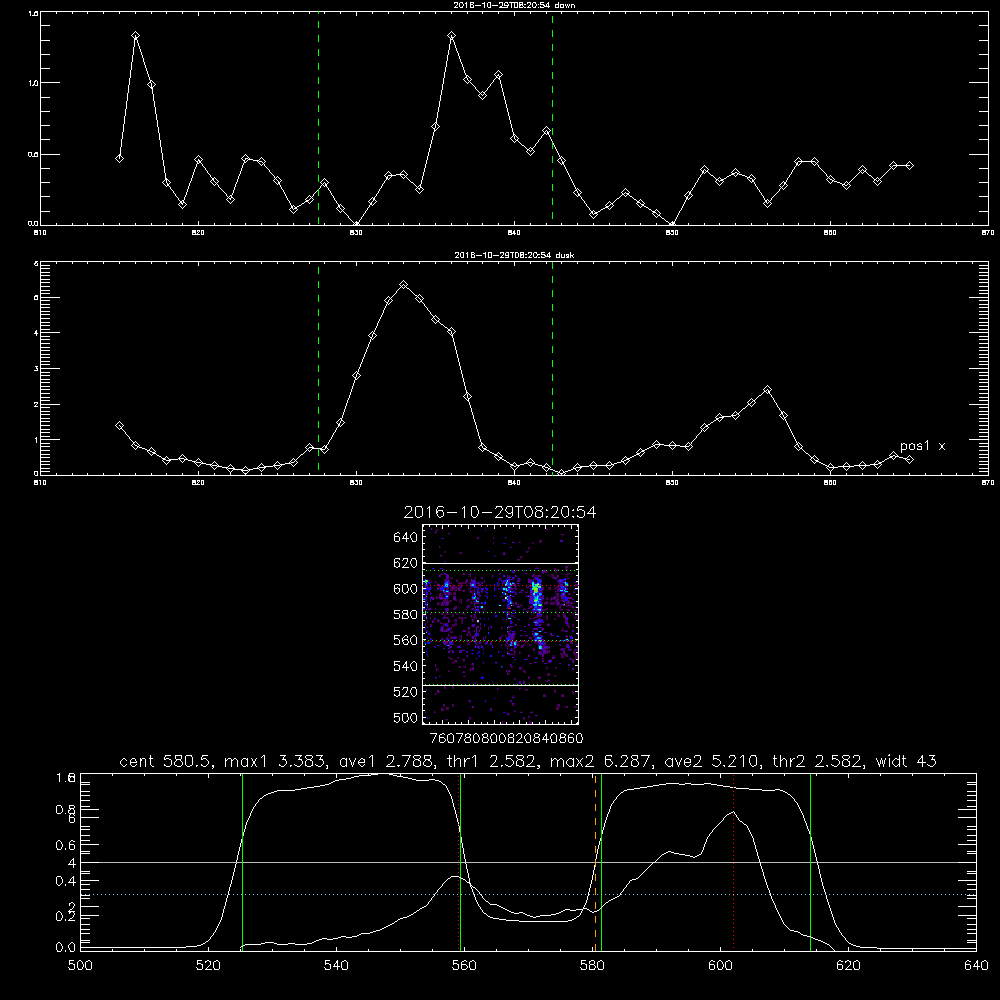1000x1000 pixels.
Task: Select the 'thr2 2.582' text
Action: click(x=818, y=761)
